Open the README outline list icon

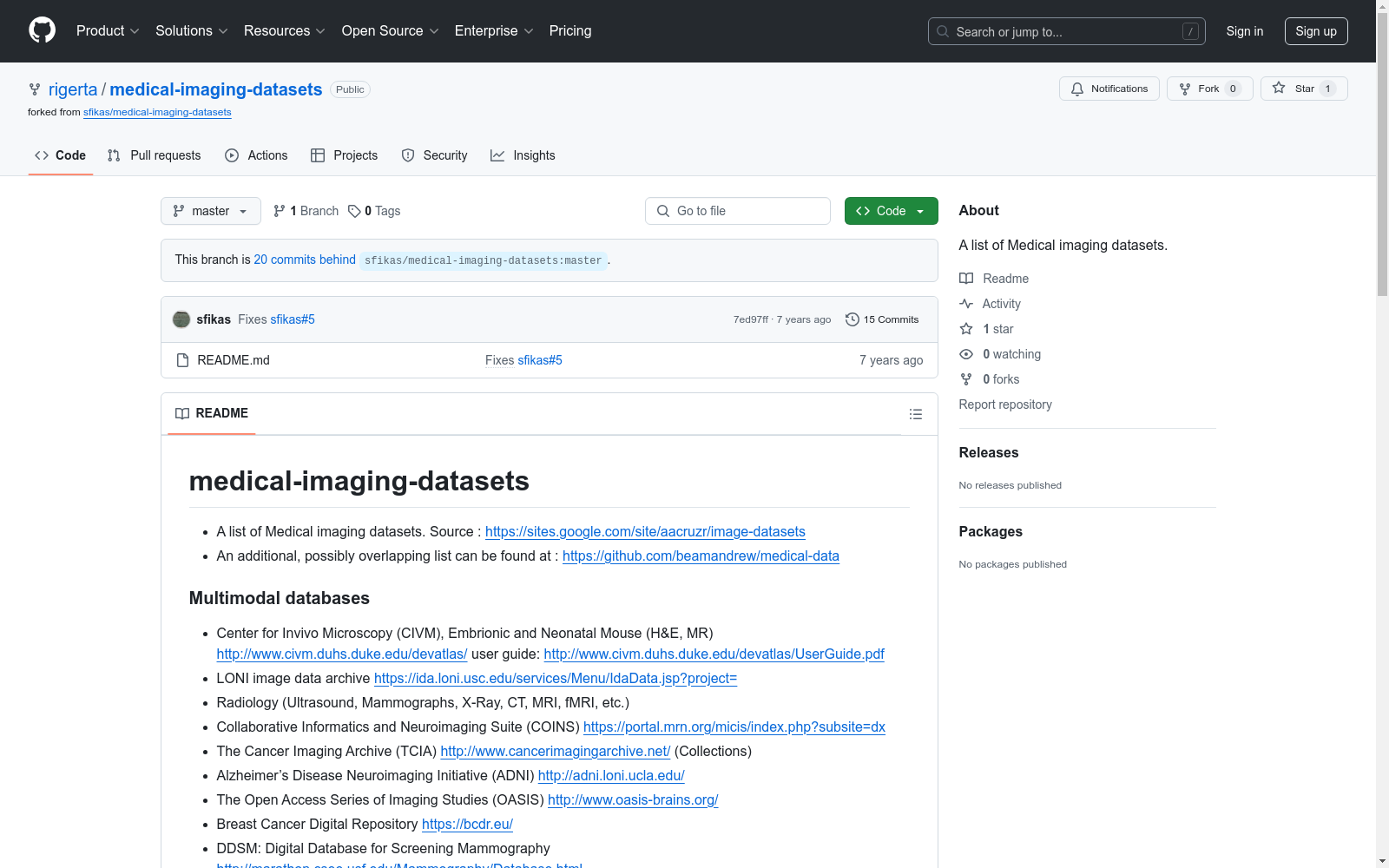[916, 414]
